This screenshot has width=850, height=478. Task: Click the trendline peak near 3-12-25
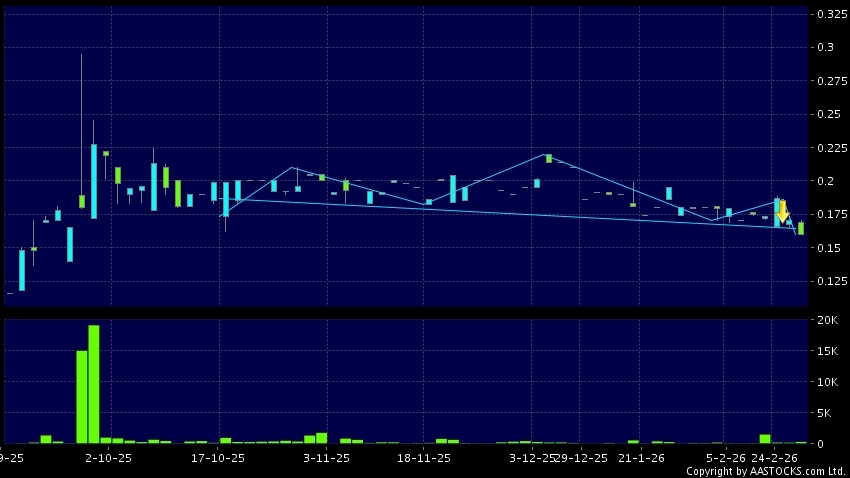click(547, 155)
